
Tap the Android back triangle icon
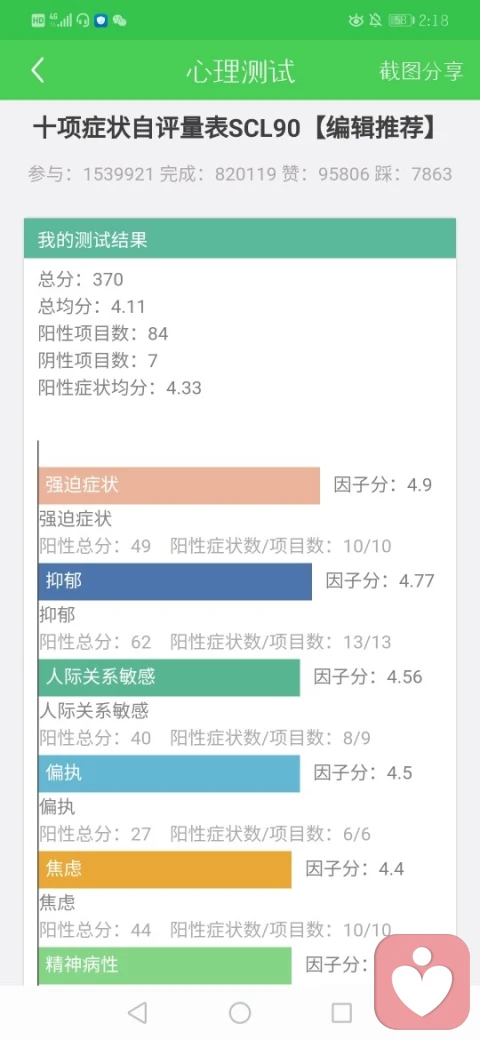coord(137,1012)
